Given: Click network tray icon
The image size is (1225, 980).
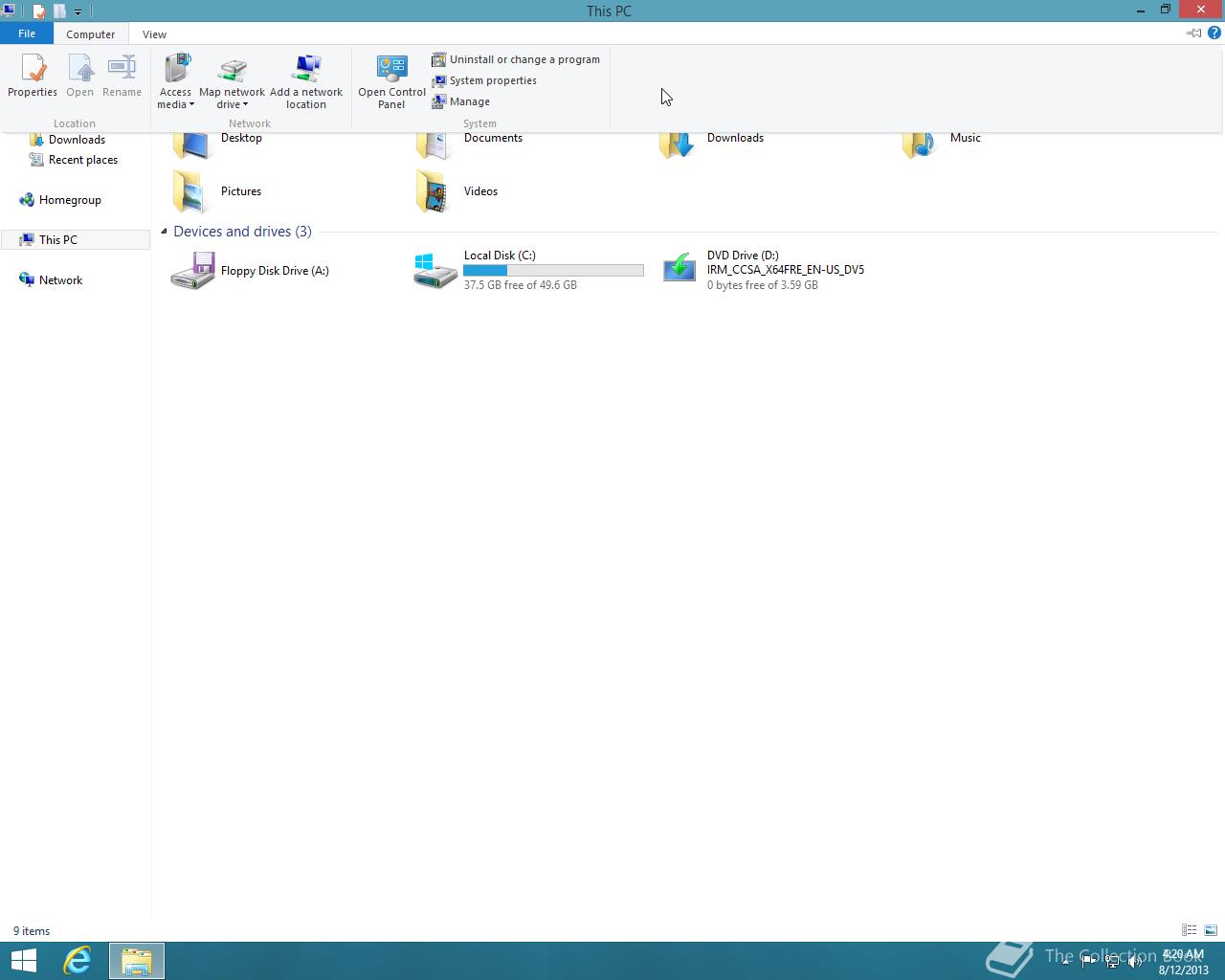Looking at the screenshot, I should (x=1112, y=962).
